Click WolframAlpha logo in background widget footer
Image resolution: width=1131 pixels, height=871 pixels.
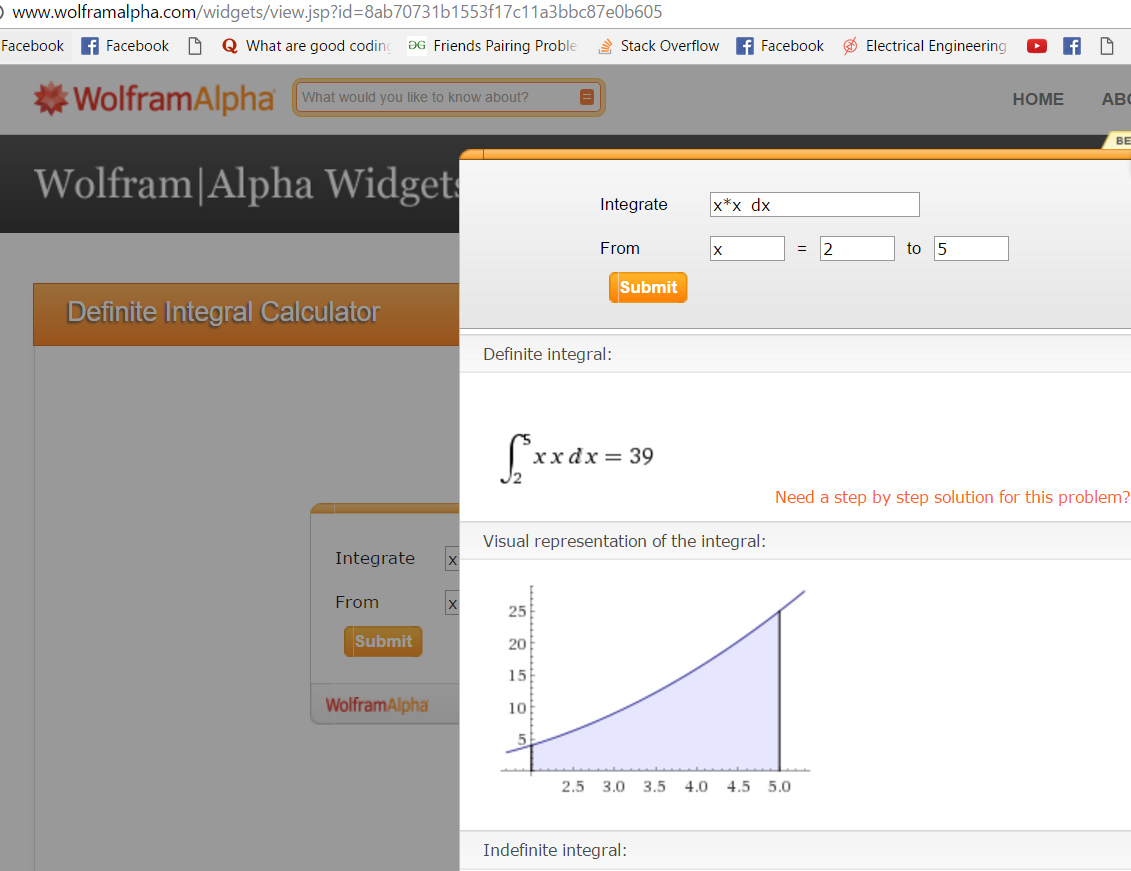(x=377, y=704)
